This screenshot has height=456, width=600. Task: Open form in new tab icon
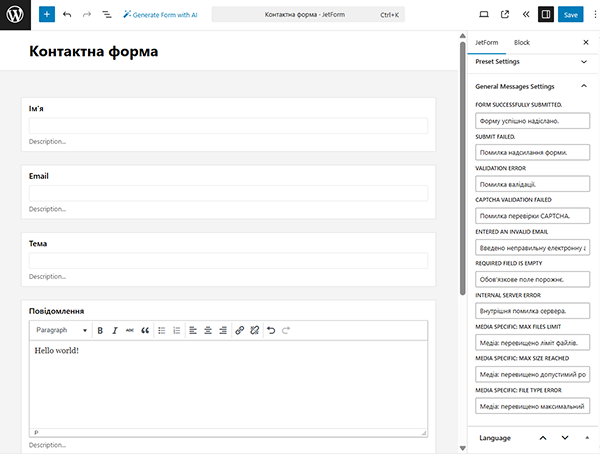coord(505,15)
